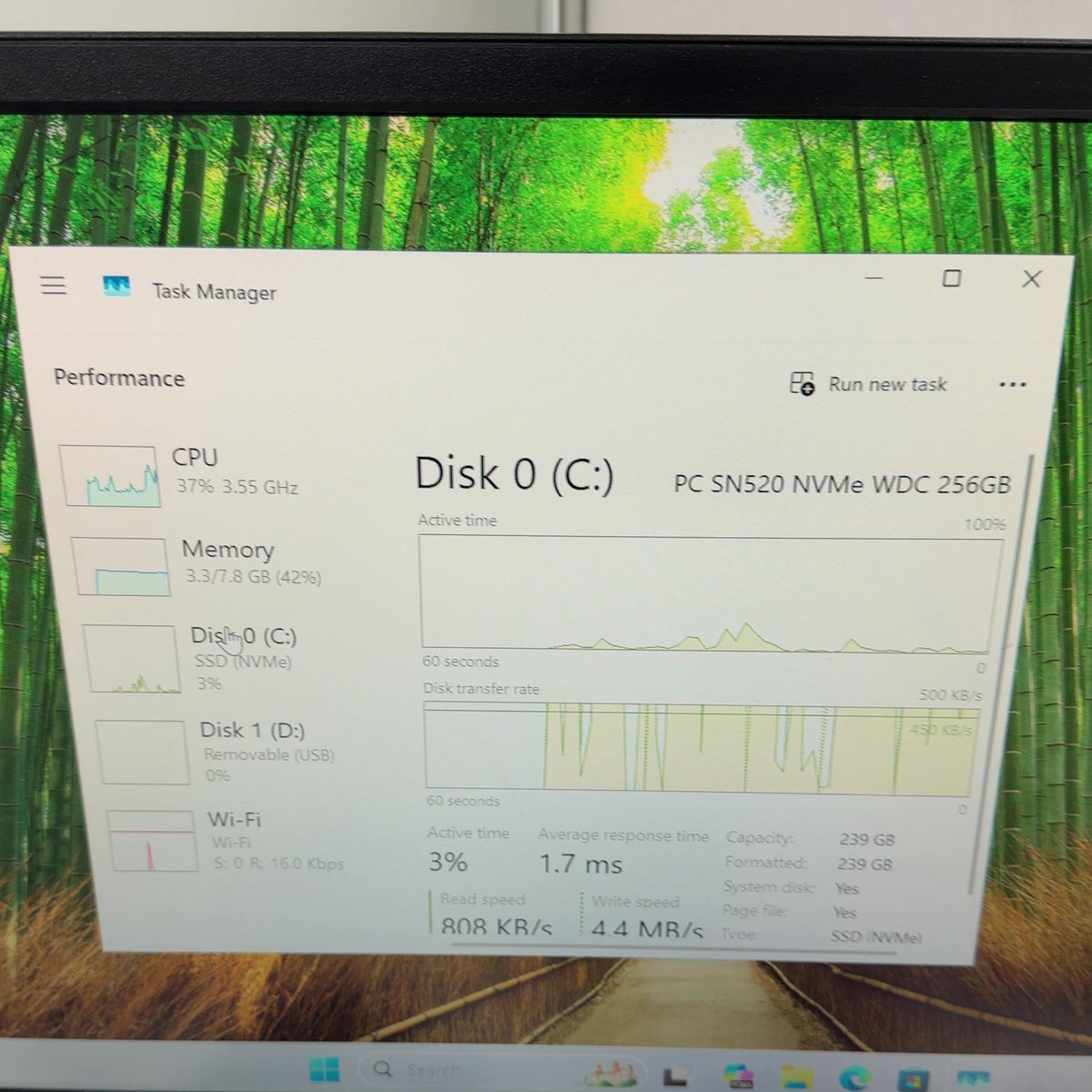Screen dimensions: 1092x1092
Task: Click the Disk 0 (C:) heading text
Action: click(x=514, y=474)
